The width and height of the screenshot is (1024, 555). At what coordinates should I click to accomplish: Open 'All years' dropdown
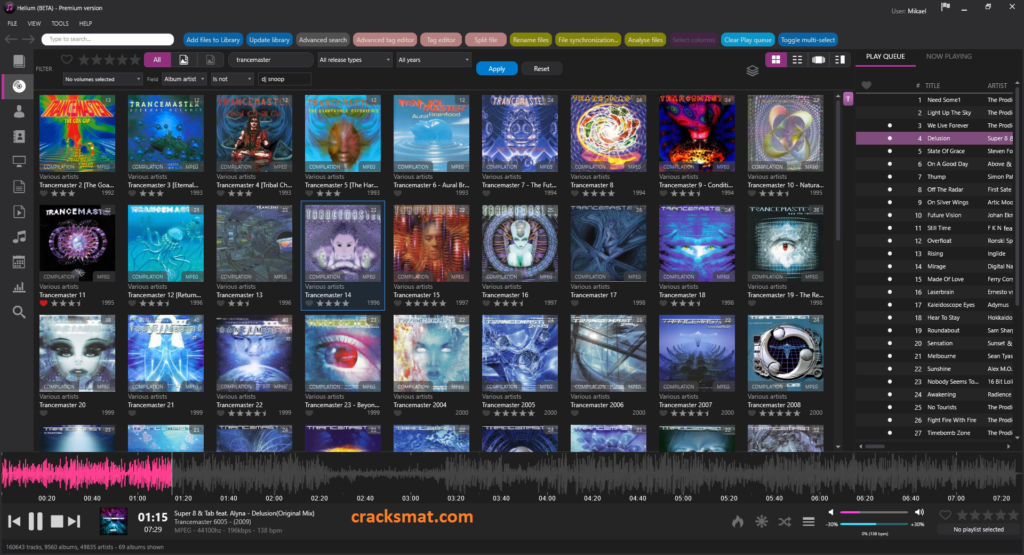click(434, 59)
